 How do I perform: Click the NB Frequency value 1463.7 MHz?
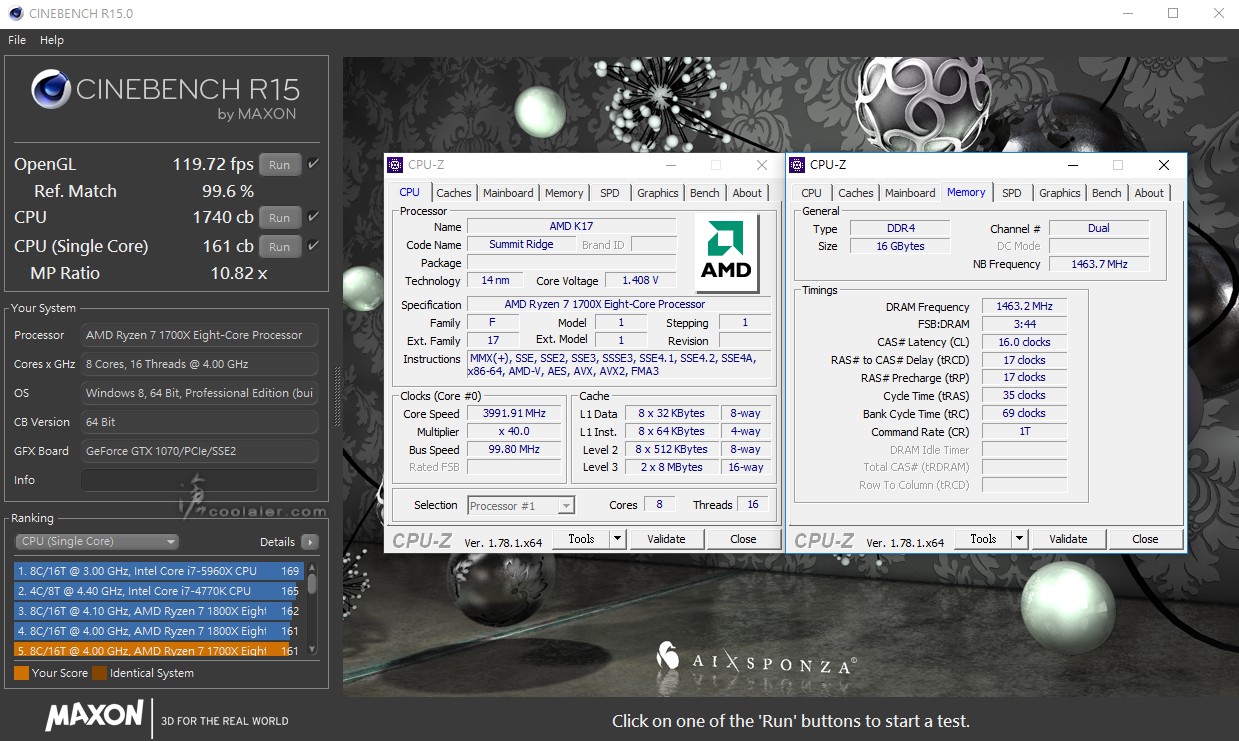click(x=1098, y=264)
